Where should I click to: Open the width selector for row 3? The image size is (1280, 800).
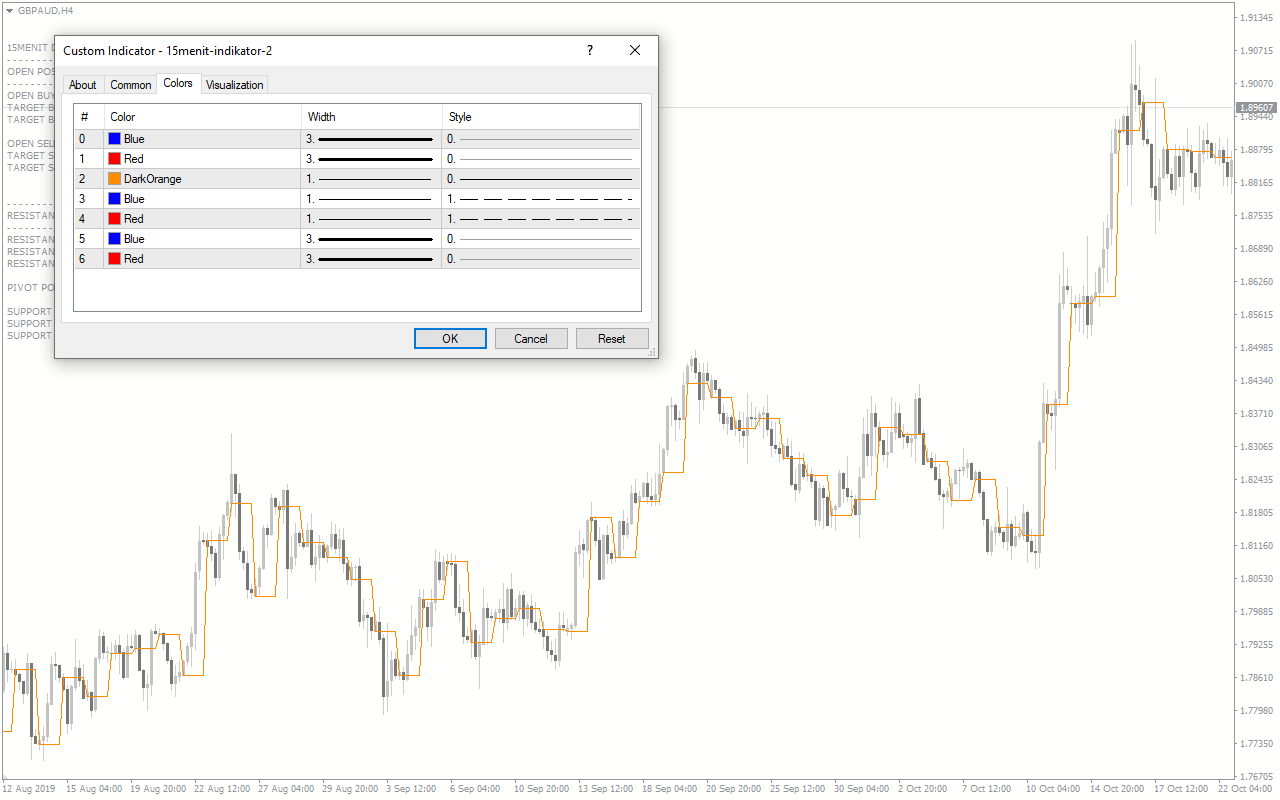[371, 199]
